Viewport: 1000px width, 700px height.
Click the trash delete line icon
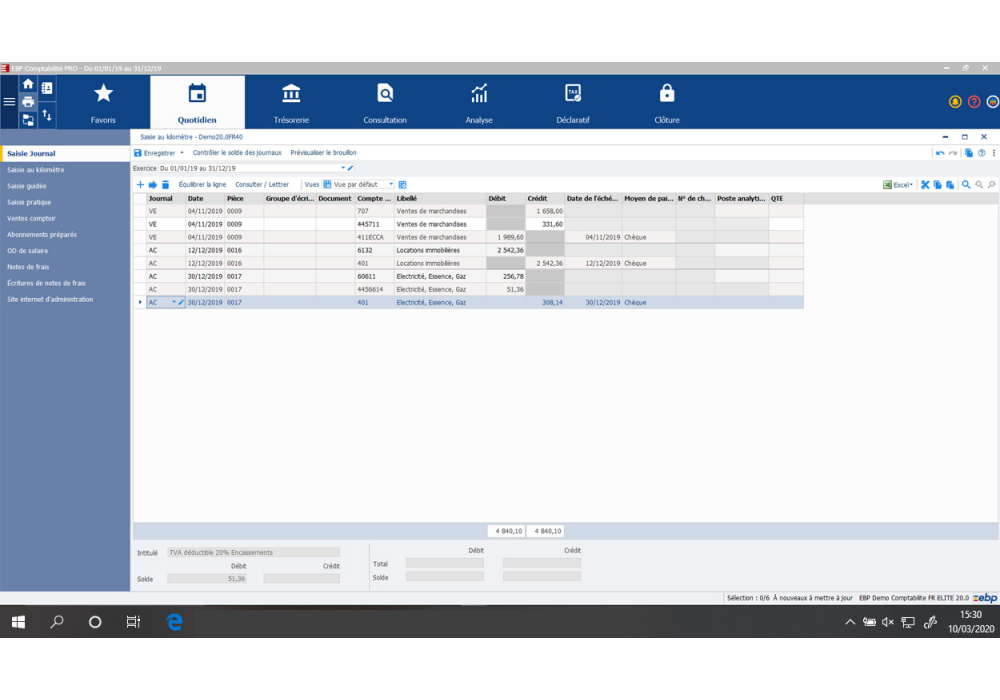tap(165, 185)
